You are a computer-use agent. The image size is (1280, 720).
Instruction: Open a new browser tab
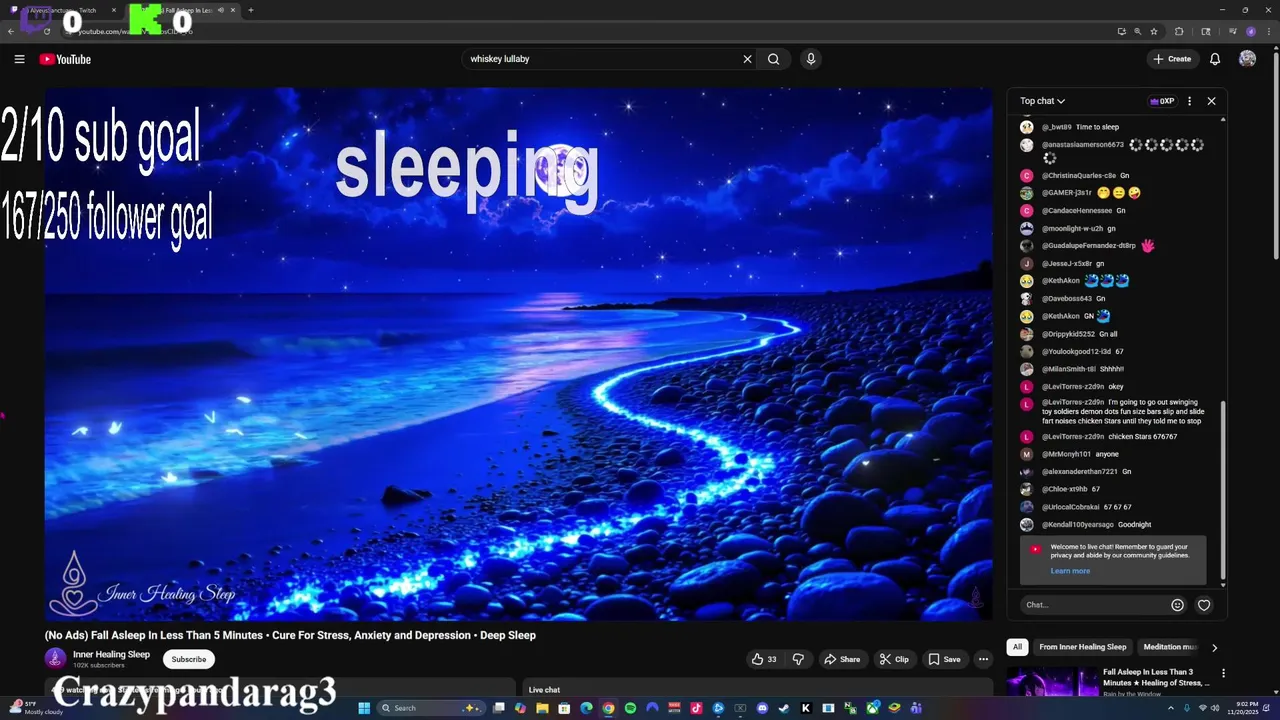[250, 10]
